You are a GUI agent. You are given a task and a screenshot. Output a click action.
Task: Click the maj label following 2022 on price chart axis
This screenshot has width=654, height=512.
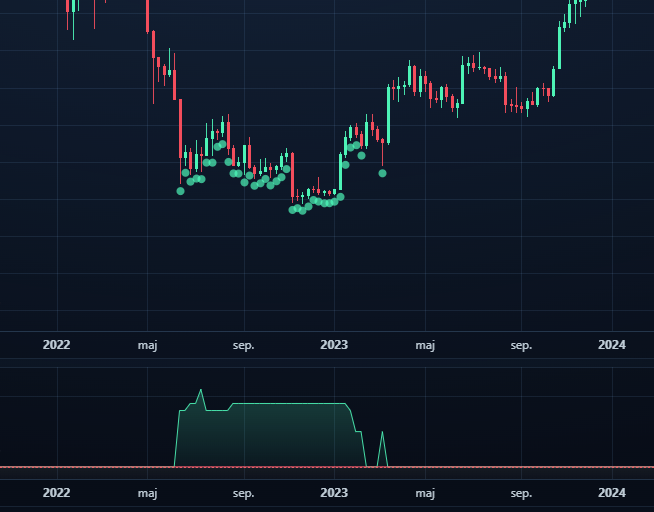point(148,346)
